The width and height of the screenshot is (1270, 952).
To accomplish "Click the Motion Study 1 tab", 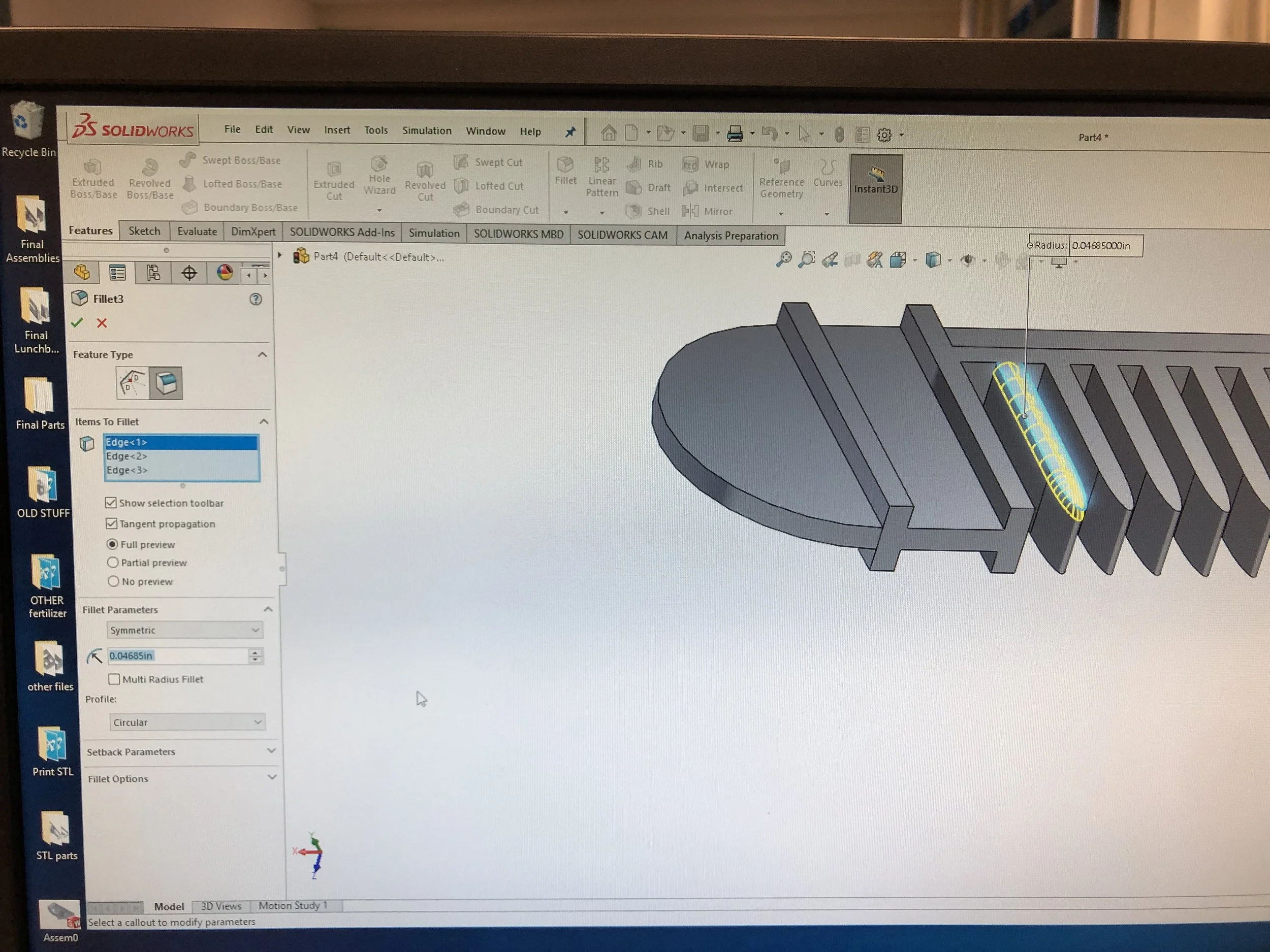I will [x=292, y=905].
